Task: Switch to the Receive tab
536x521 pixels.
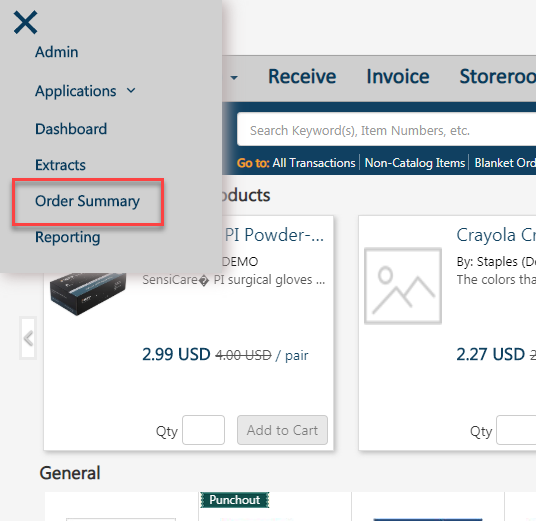Action: tap(302, 76)
